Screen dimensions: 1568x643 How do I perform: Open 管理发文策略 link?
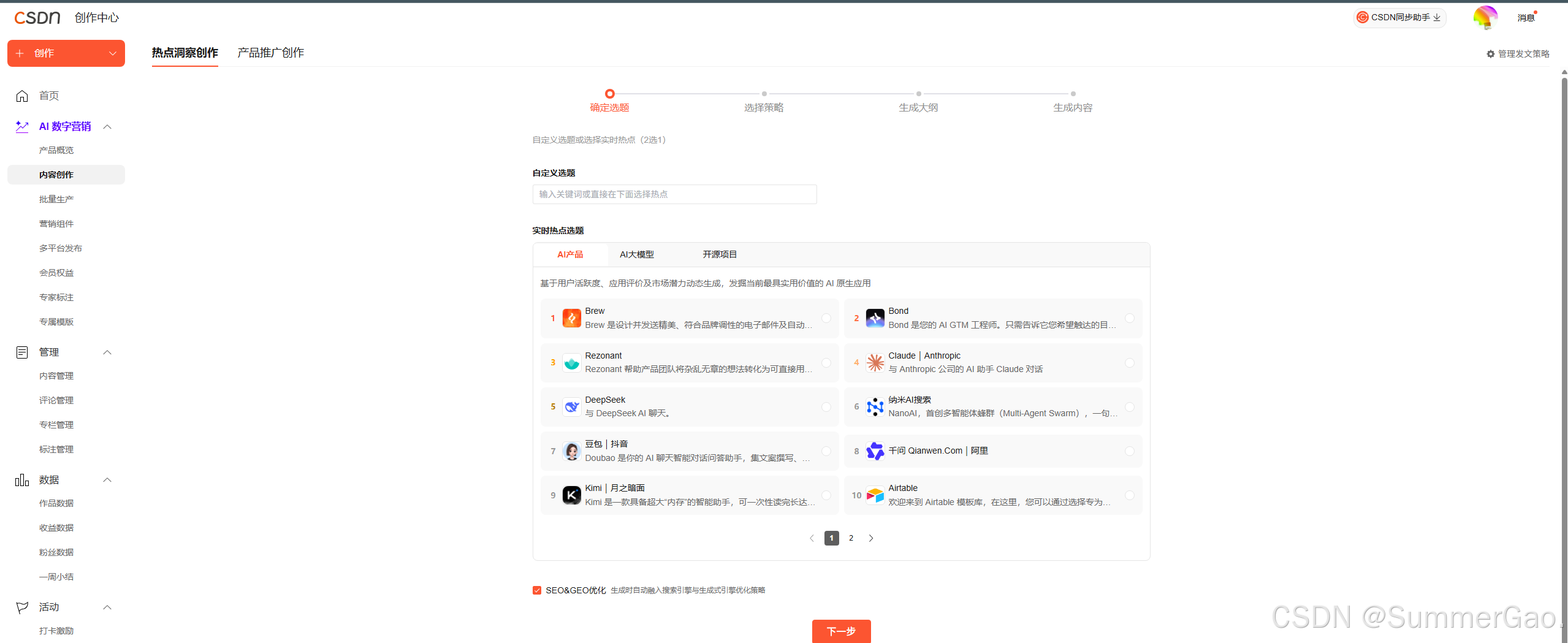click(1518, 54)
